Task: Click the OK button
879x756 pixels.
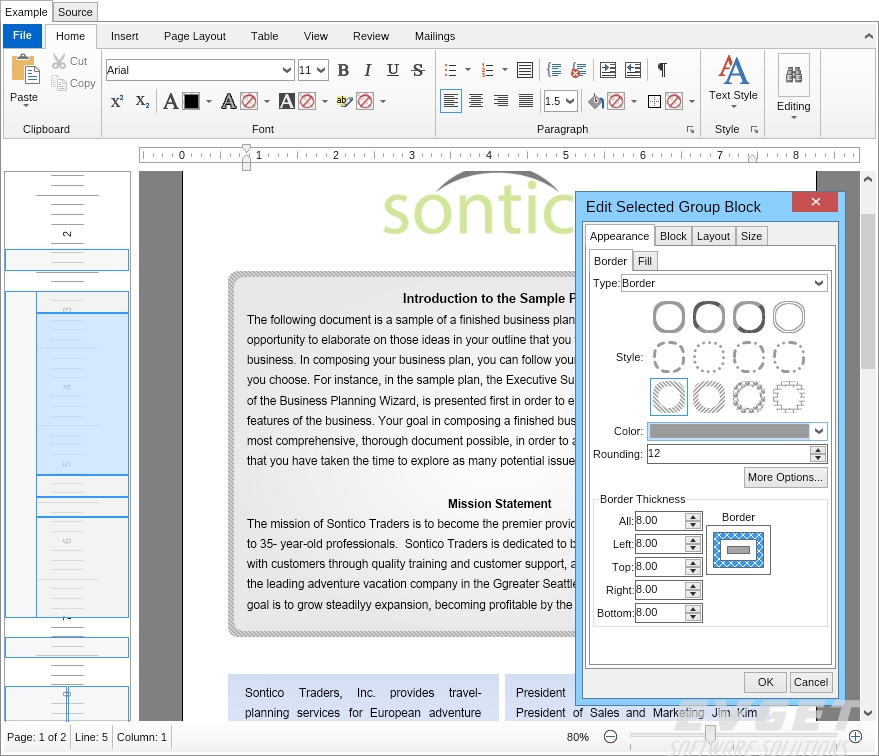Action: 765,682
